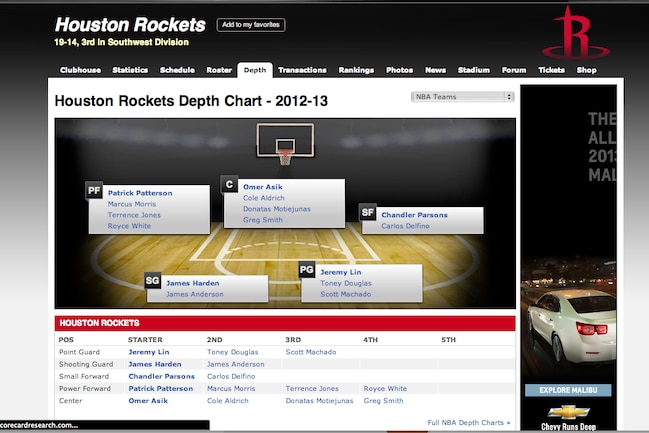This screenshot has width=649, height=433.
Task: Open Toney Douglas in the table 2ND column
Action: point(232,352)
